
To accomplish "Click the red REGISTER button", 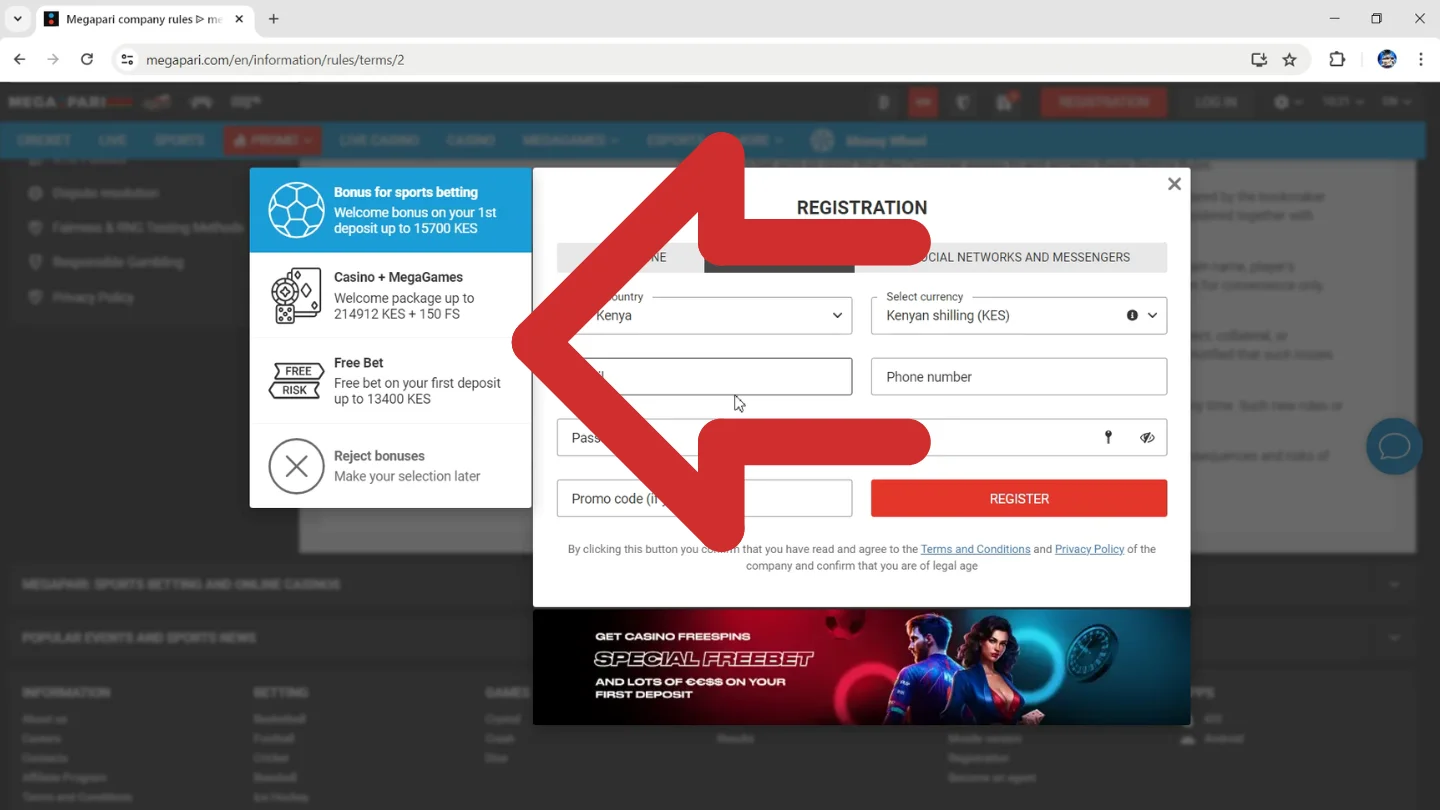I will click(1019, 498).
